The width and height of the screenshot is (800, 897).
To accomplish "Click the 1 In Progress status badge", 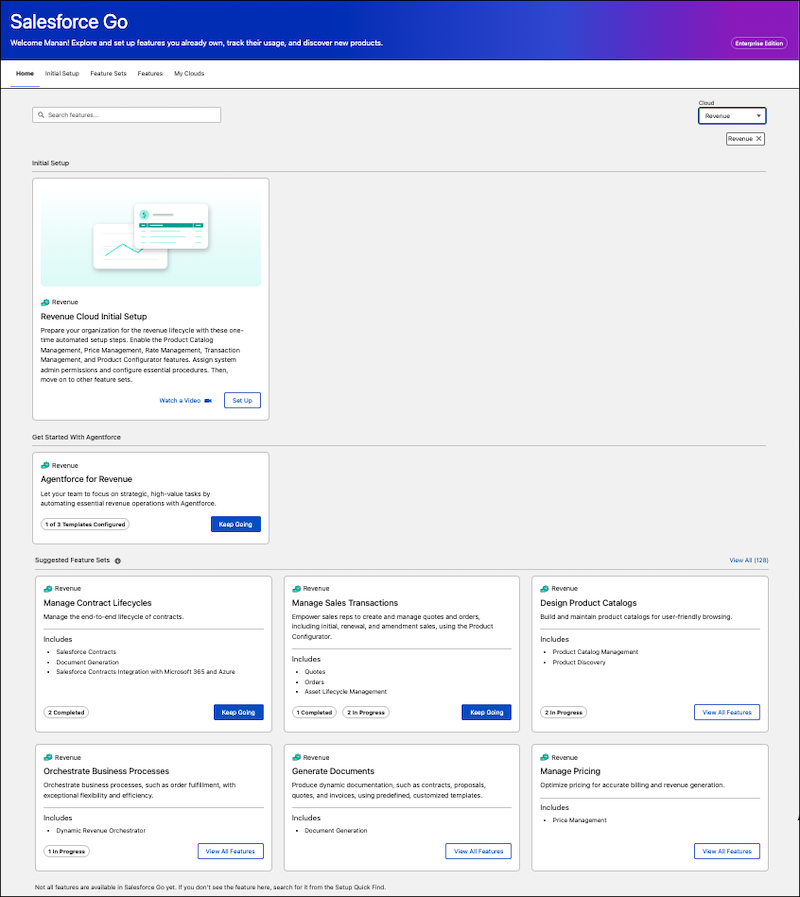I will click(66, 851).
